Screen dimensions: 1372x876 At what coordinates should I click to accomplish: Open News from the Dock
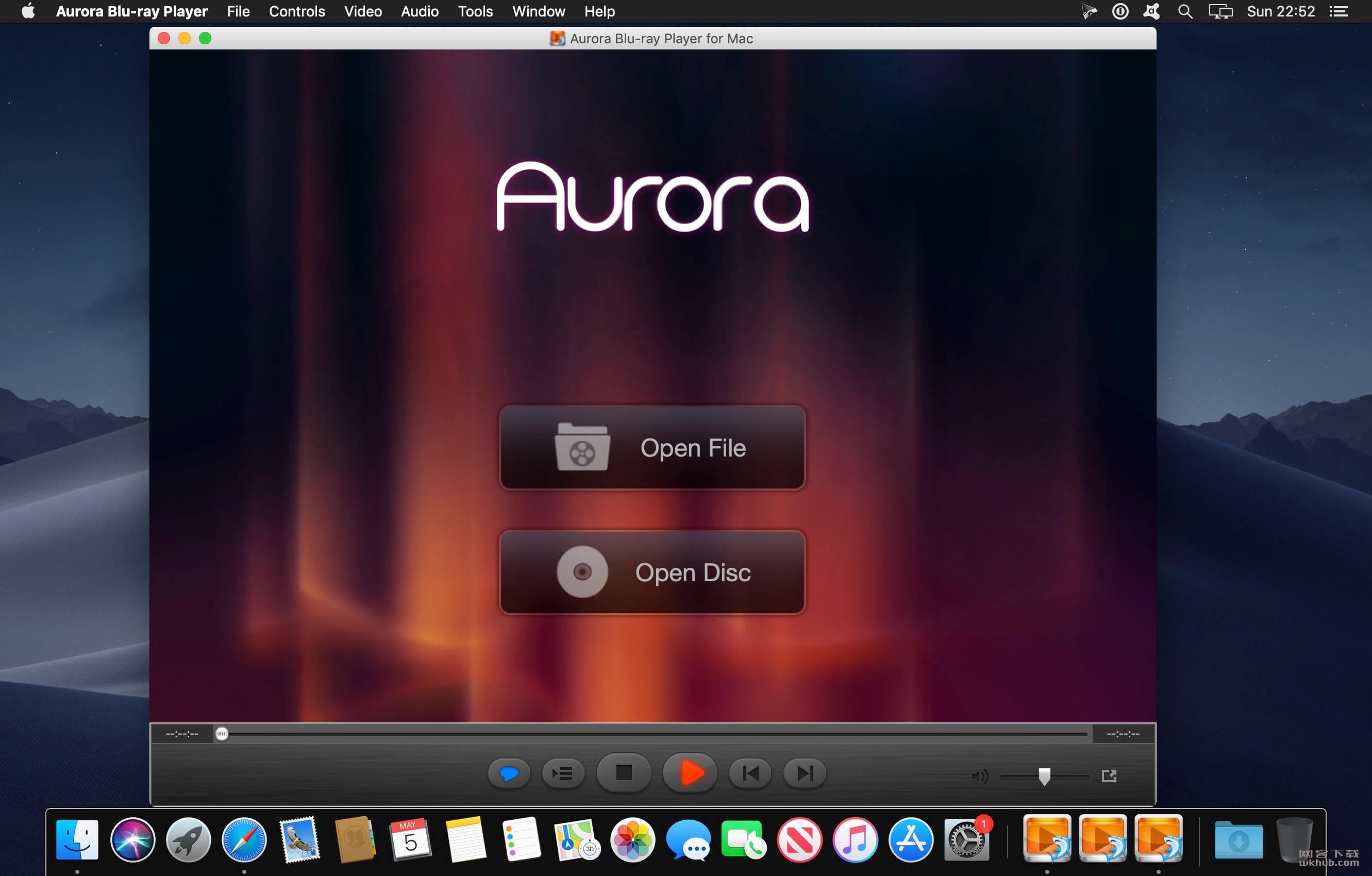point(799,839)
